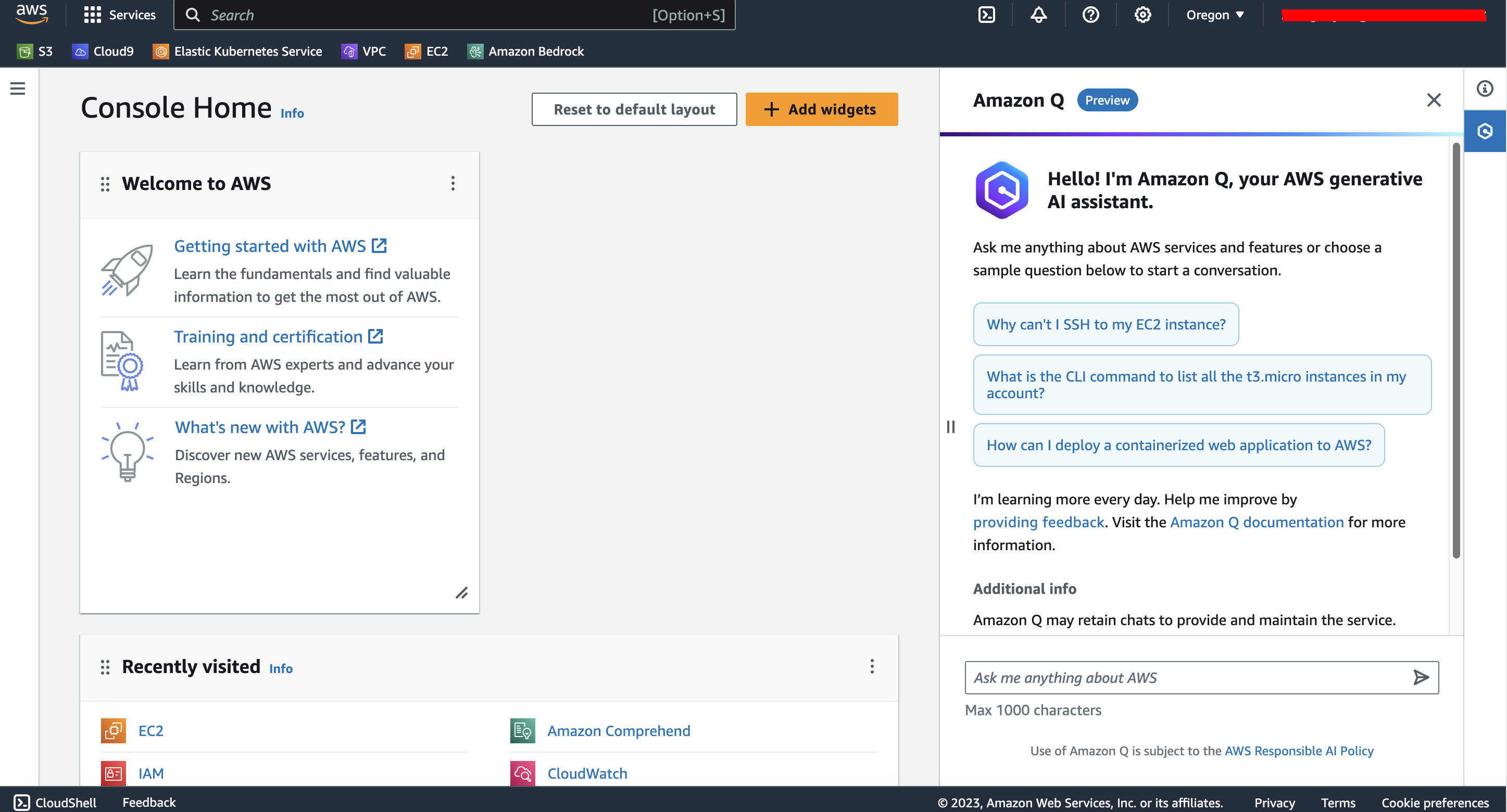Open Welcome to AWS widget options menu
Image resolution: width=1507 pixels, height=812 pixels.
(x=453, y=184)
